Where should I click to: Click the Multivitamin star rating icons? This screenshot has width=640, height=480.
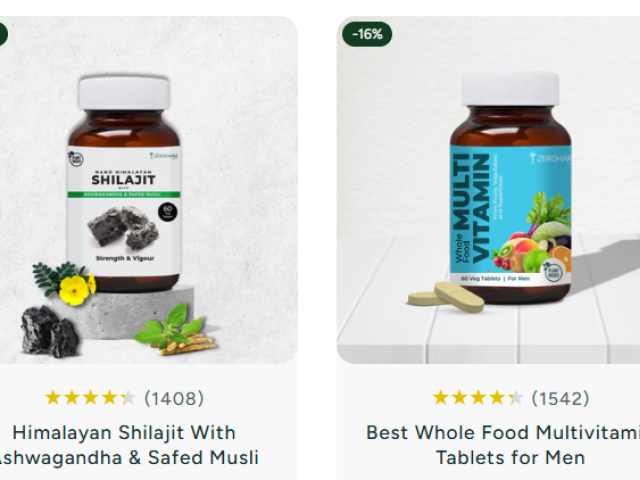coord(478,398)
